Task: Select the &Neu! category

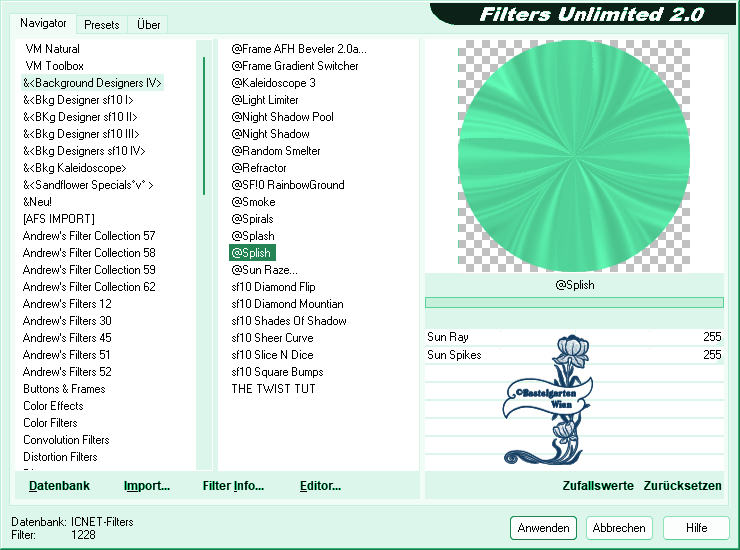Action: (37, 202)
